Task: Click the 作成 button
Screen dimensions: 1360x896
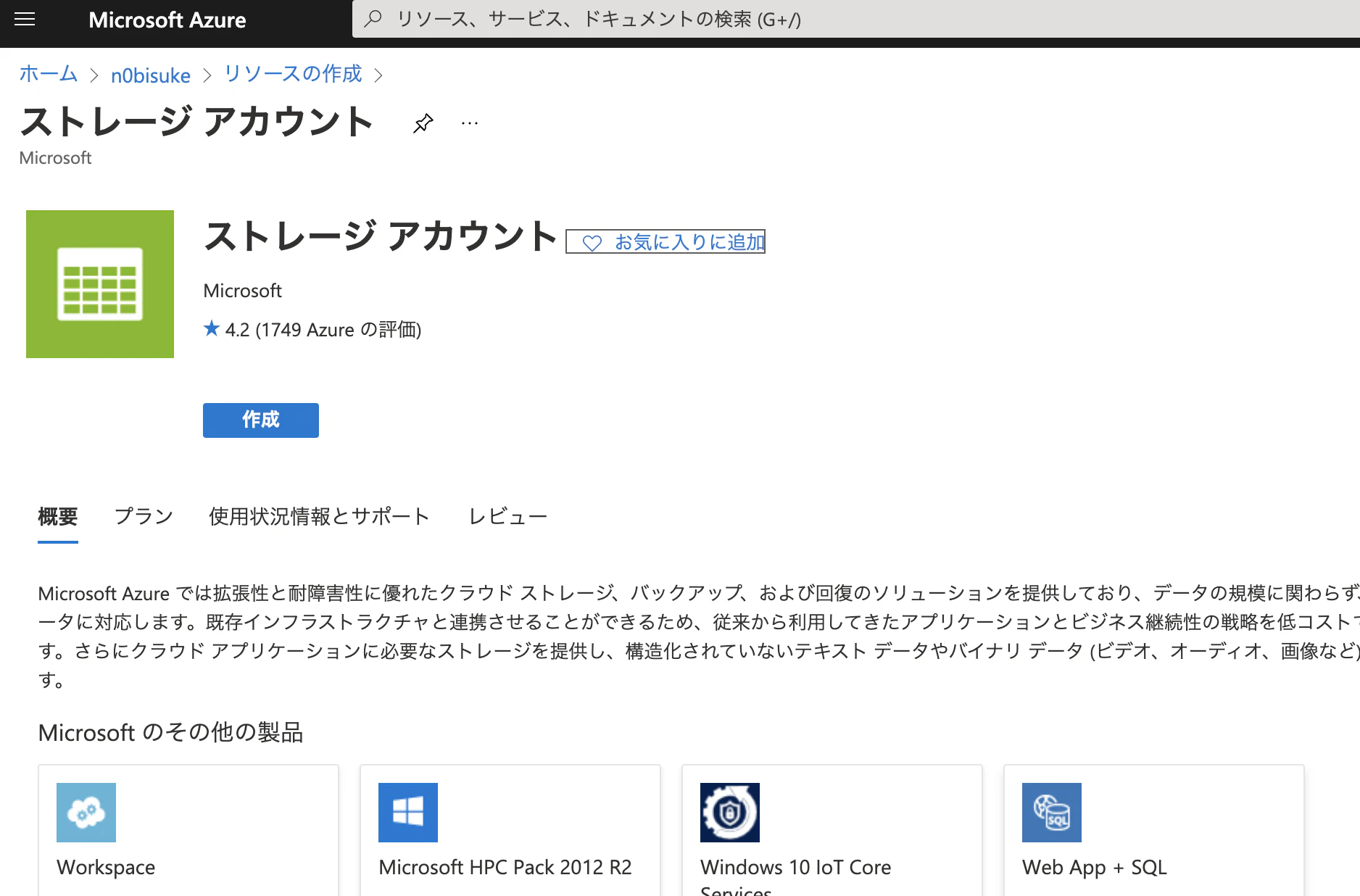Action: pos(261,420)
